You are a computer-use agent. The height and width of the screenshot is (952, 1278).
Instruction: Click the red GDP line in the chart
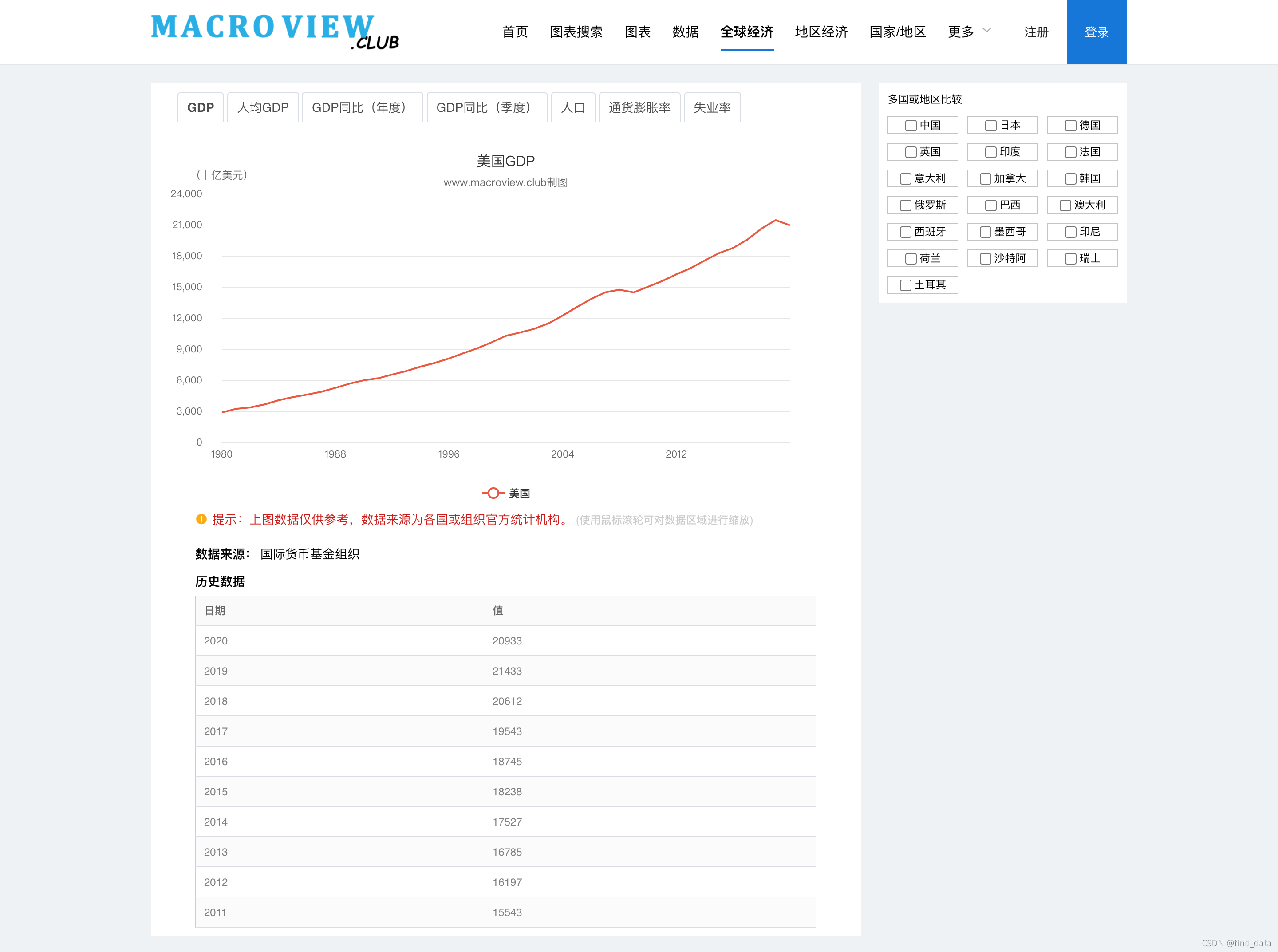click(506, 336)
